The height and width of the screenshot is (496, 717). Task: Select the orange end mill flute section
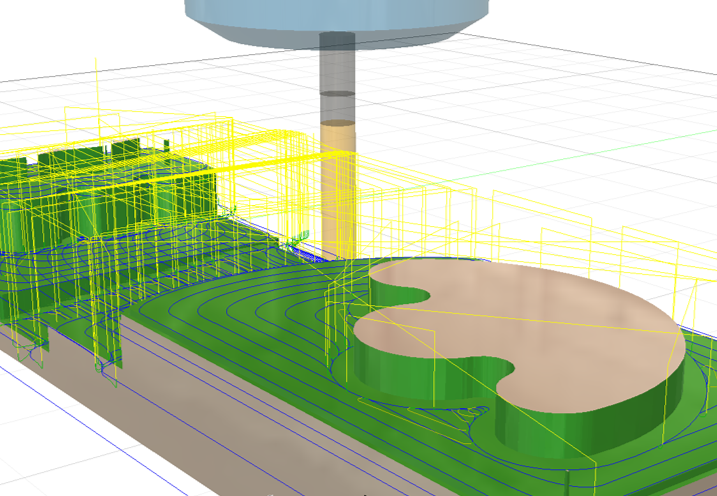tap(338, 190)
